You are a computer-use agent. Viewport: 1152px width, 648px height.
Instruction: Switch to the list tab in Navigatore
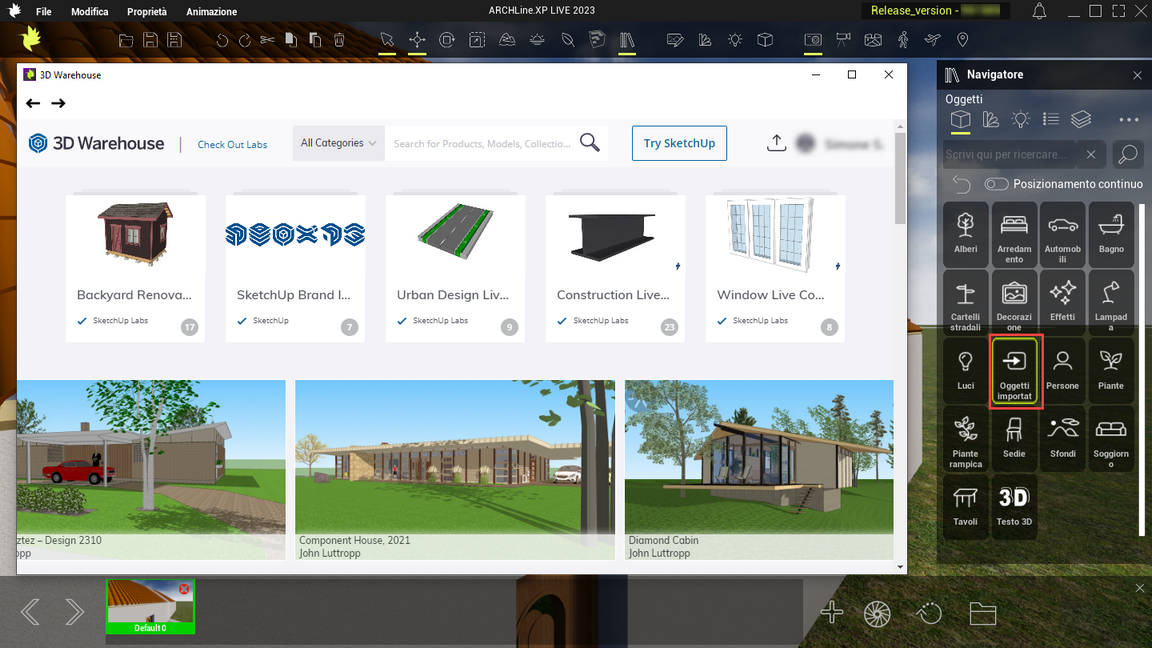click(x=1051, y=120)
